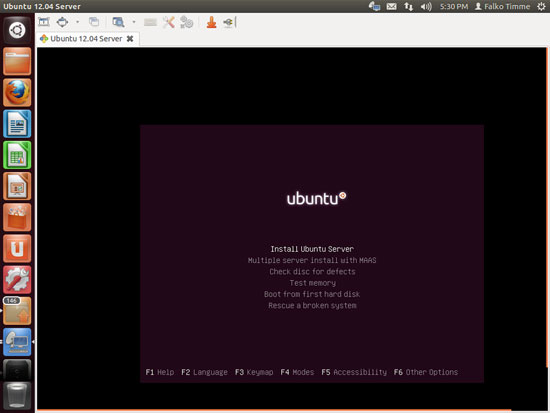Open the Falko Timme user menu
Viewport: 550px width, 413px height.
[502, 6]
